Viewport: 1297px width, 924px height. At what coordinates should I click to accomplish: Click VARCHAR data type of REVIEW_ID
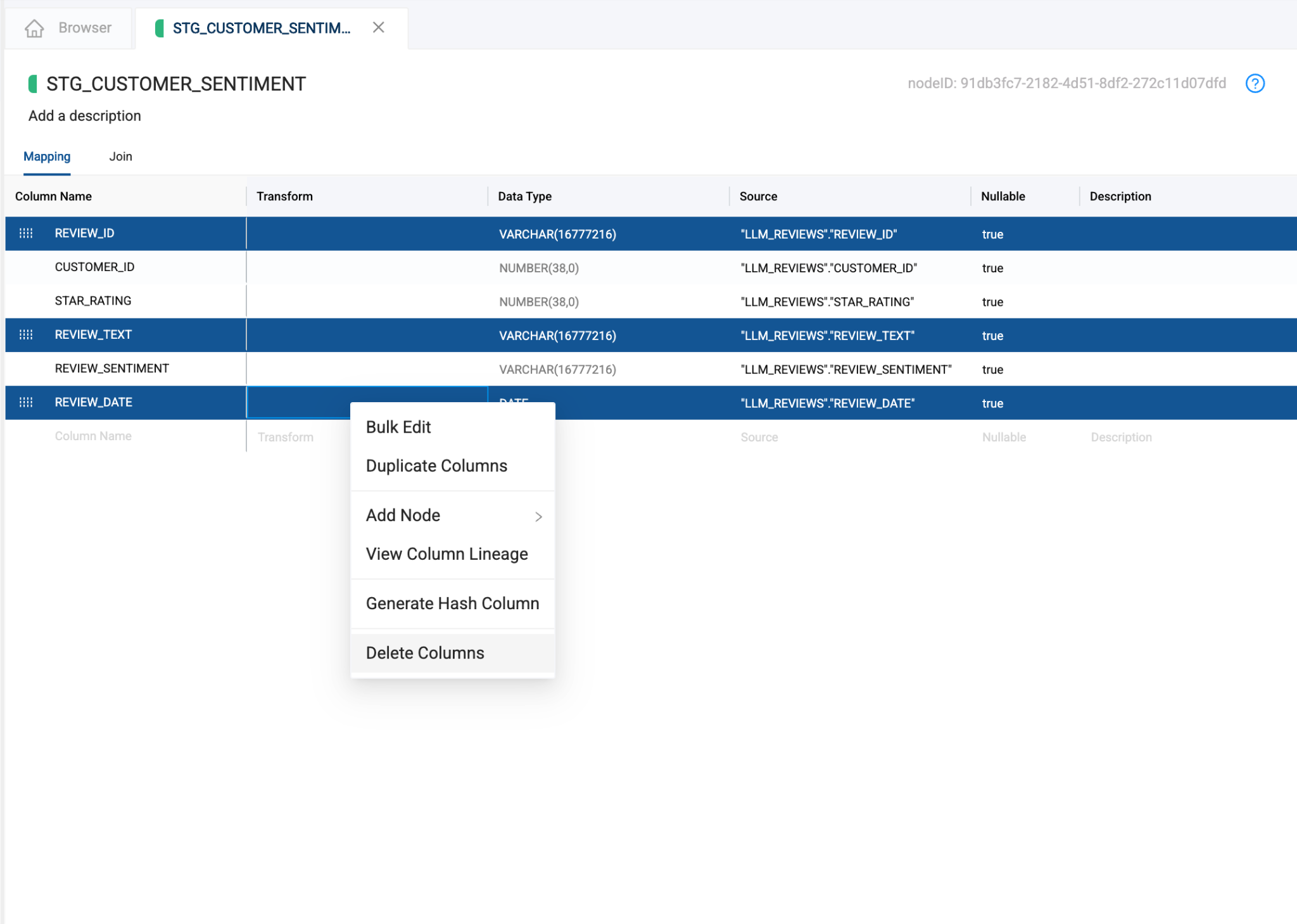pyautogui.click(x=557, y=234)
